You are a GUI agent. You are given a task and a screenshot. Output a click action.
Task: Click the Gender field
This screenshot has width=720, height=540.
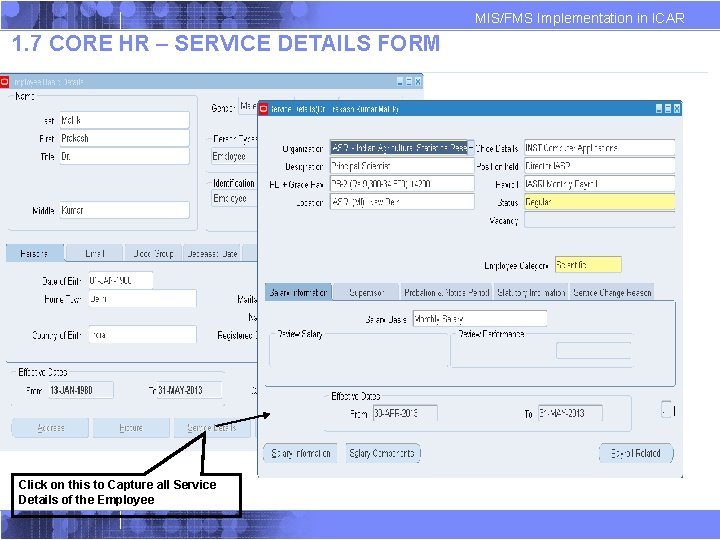pyautogui.click(x=248, y=106)
